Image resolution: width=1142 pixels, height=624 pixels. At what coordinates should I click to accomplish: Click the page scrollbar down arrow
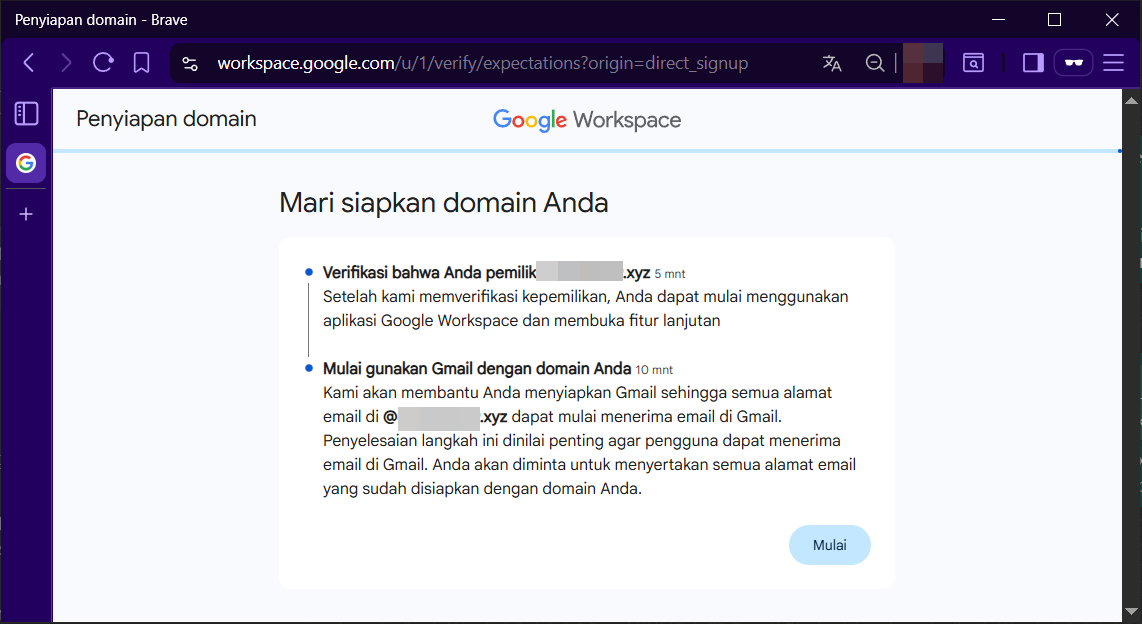pyautogui.click(x=1132, y=612)
